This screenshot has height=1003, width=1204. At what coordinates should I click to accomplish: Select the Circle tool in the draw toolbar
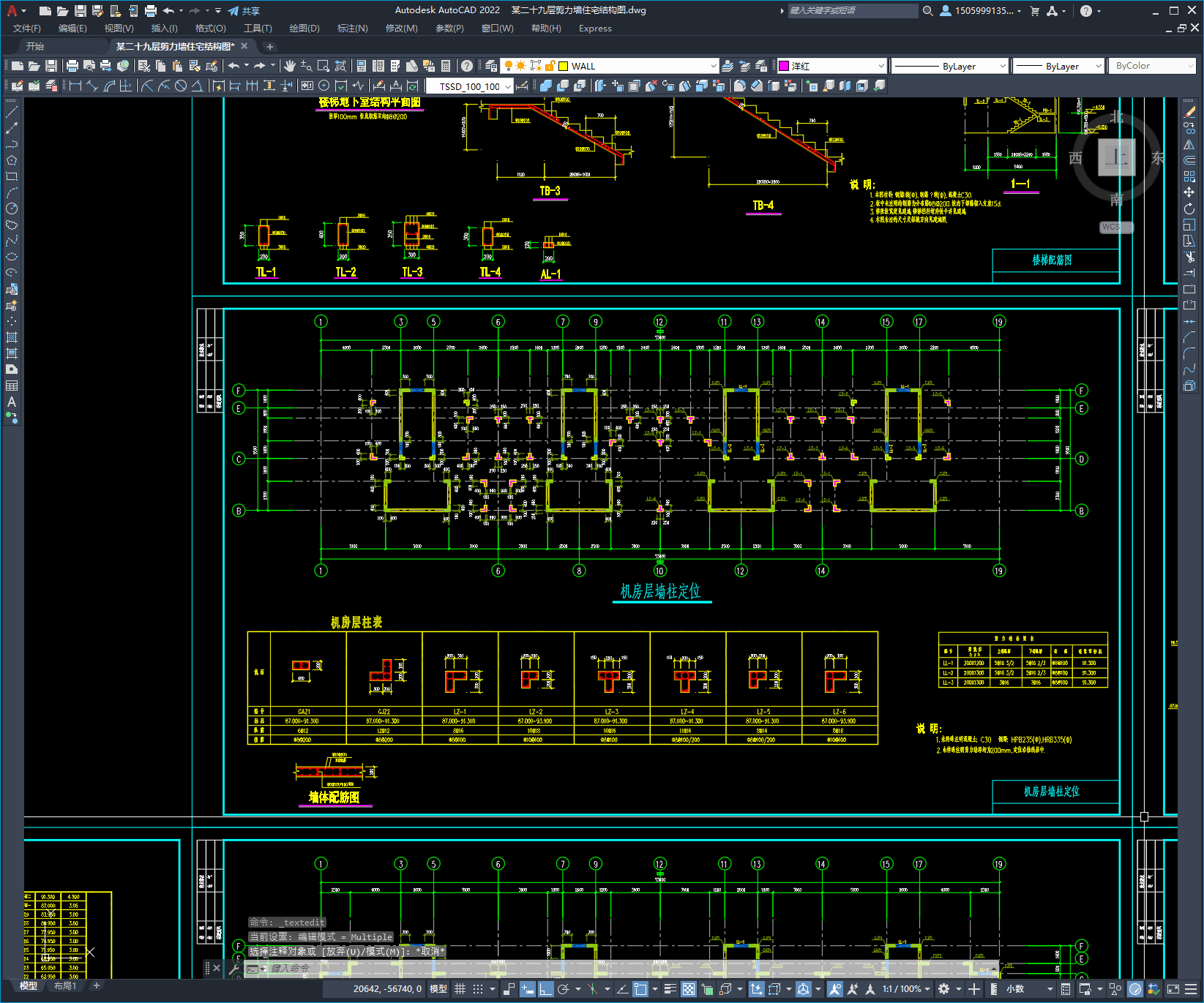12,209
